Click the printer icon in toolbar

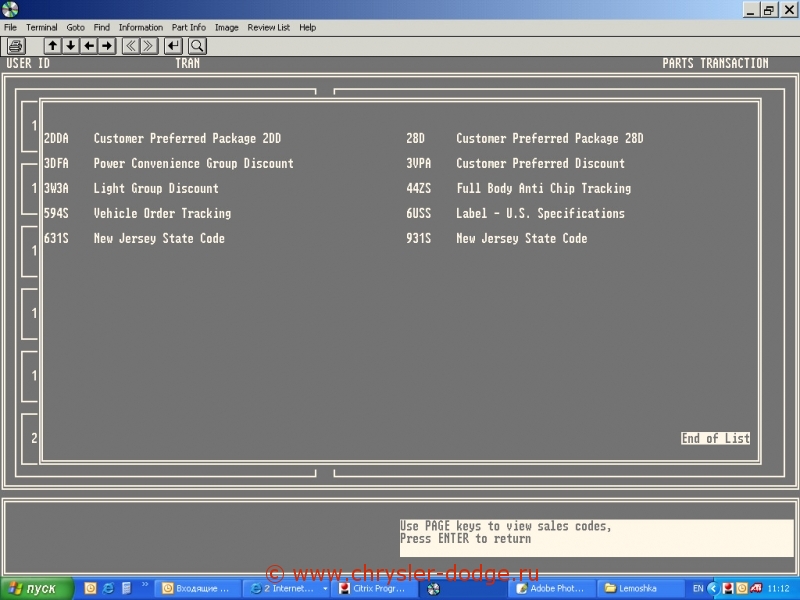pyautogui.click(x=16, y=46)
